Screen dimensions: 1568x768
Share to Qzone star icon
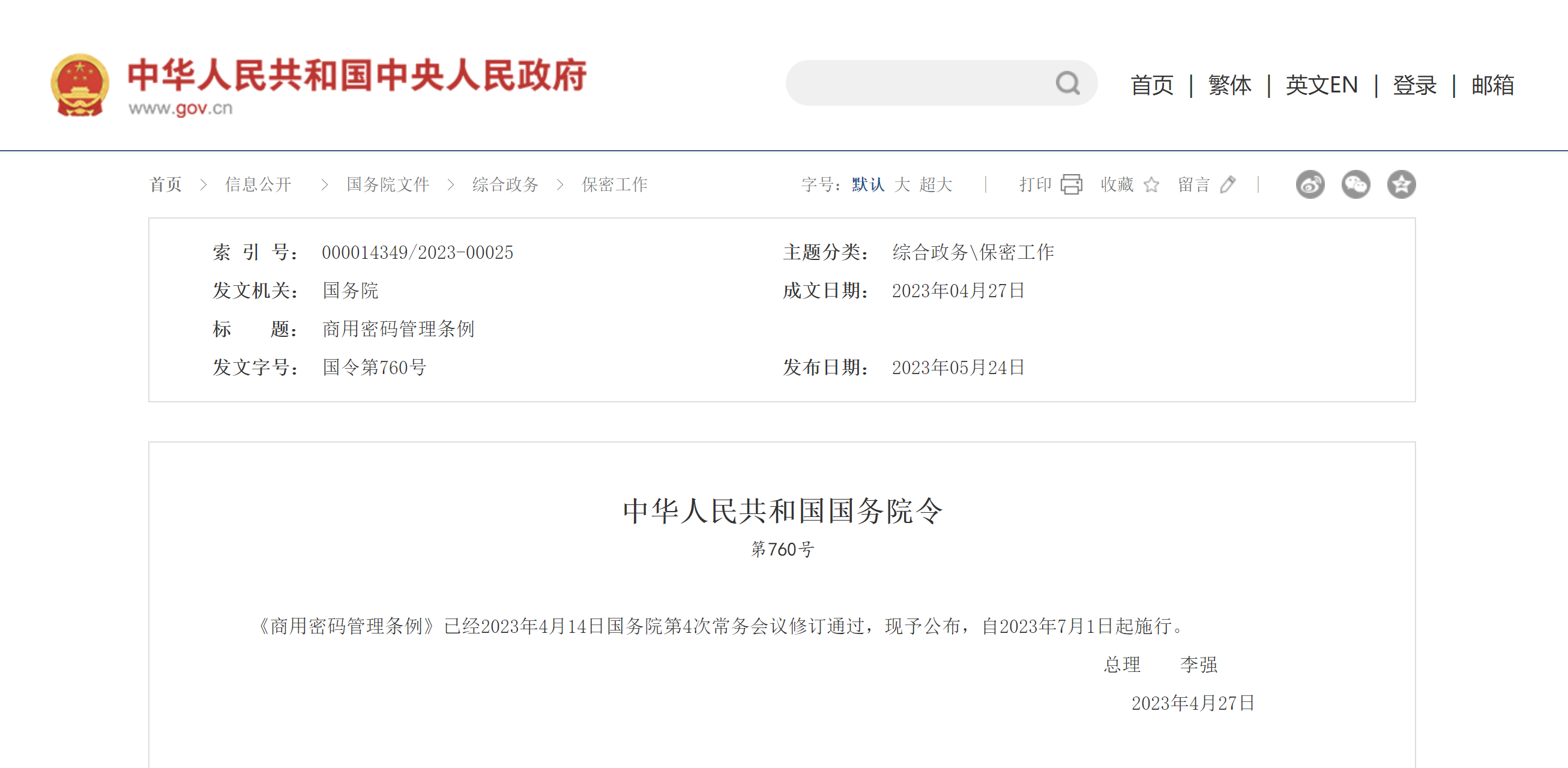(1401, 184)
